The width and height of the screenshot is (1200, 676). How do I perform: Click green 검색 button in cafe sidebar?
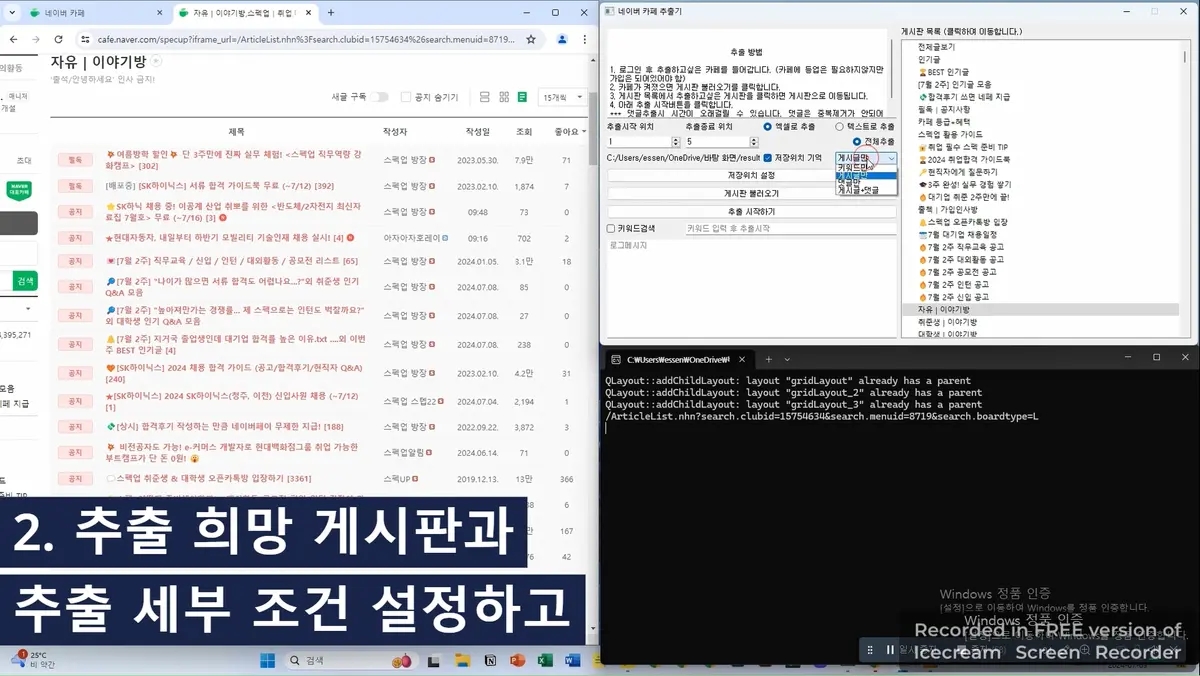pyautogui.click(x=25, y=282)
